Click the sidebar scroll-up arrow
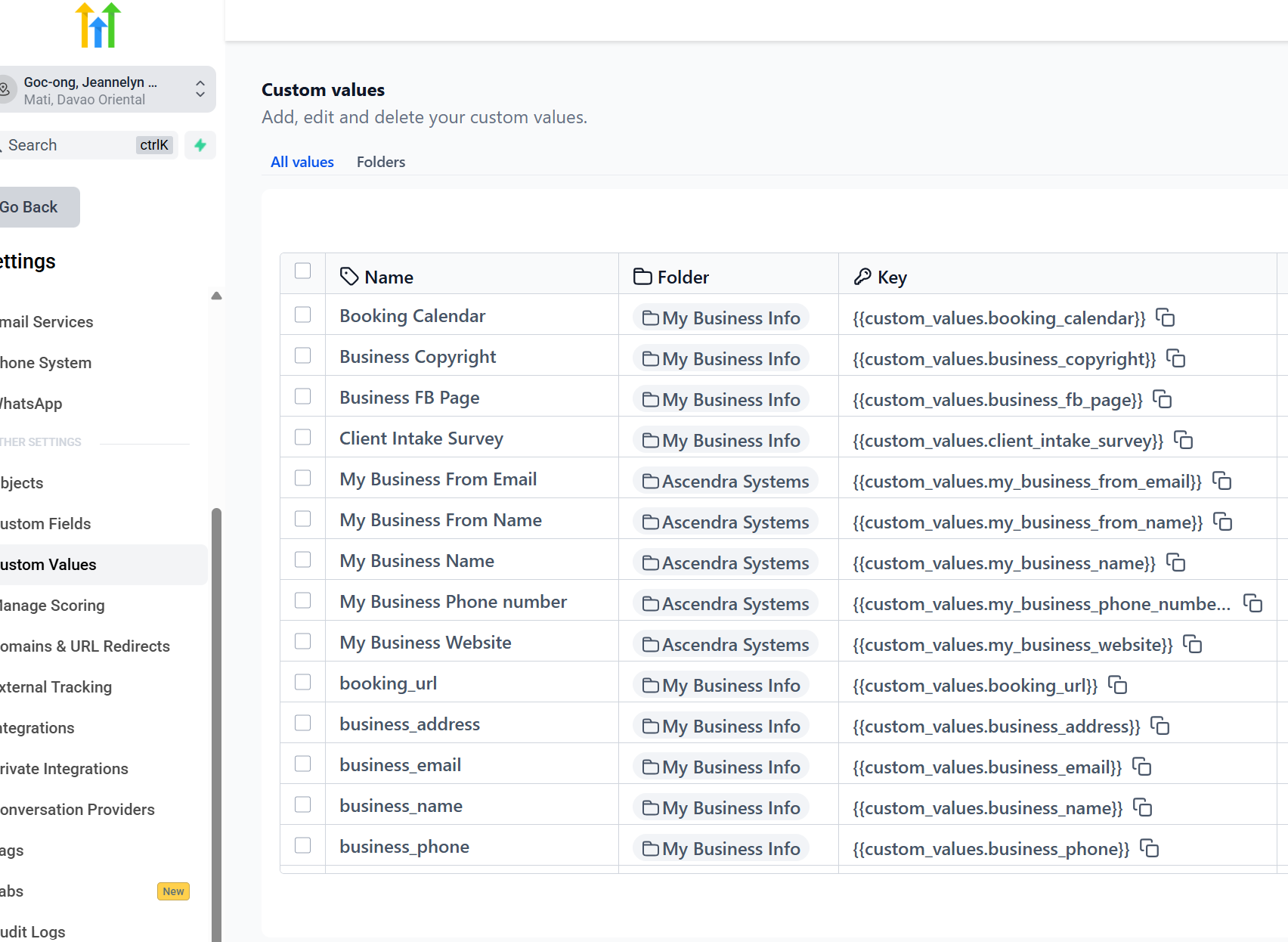 point(216,296)
